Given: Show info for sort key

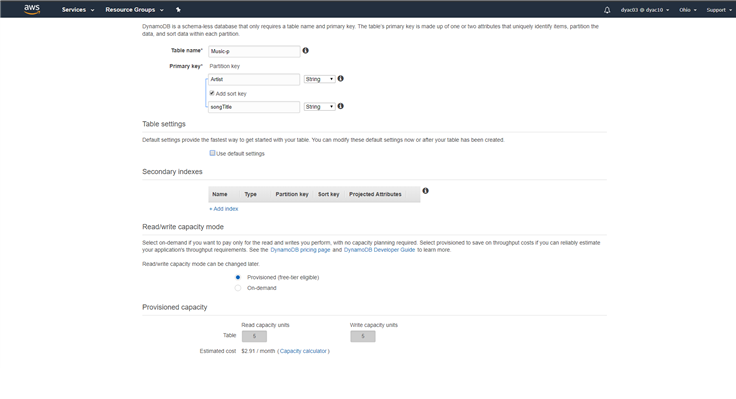Looking at the screenshot, I should click(341, 107).
